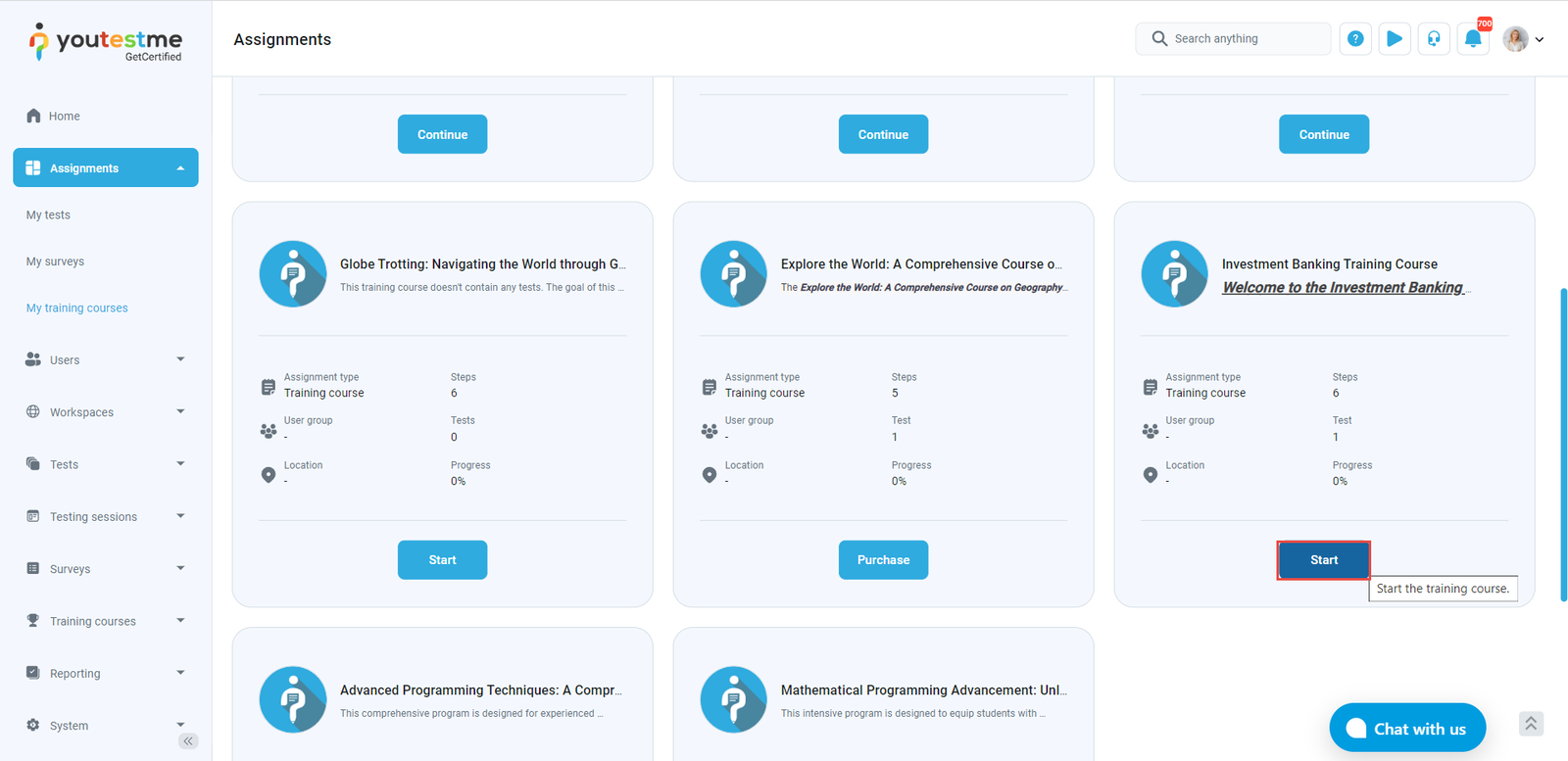The width and height of the screenshot is (1568, 761).
Task: Click the Users people icon
Action: click(x=33, y=359)
